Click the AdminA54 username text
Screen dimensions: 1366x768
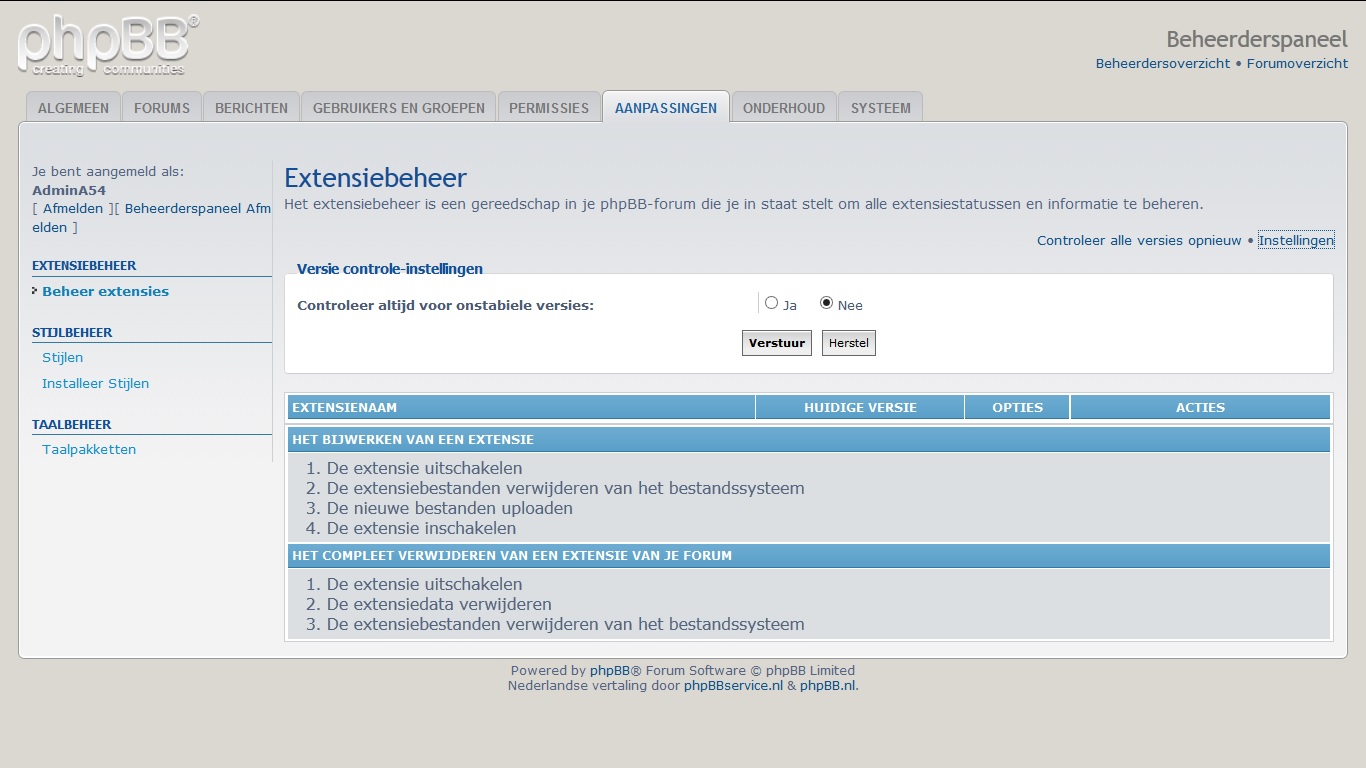pyautogui.click(x=69, y=190)
